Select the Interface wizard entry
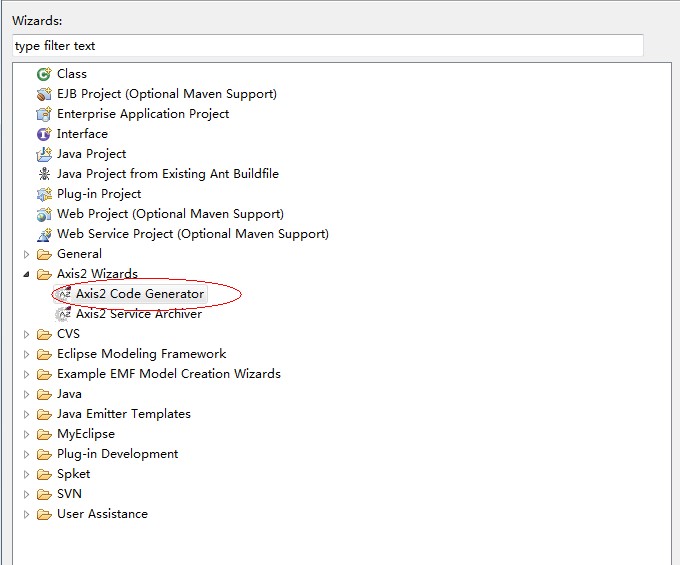Viewport: 680px width, 565px height. point(82,134)
